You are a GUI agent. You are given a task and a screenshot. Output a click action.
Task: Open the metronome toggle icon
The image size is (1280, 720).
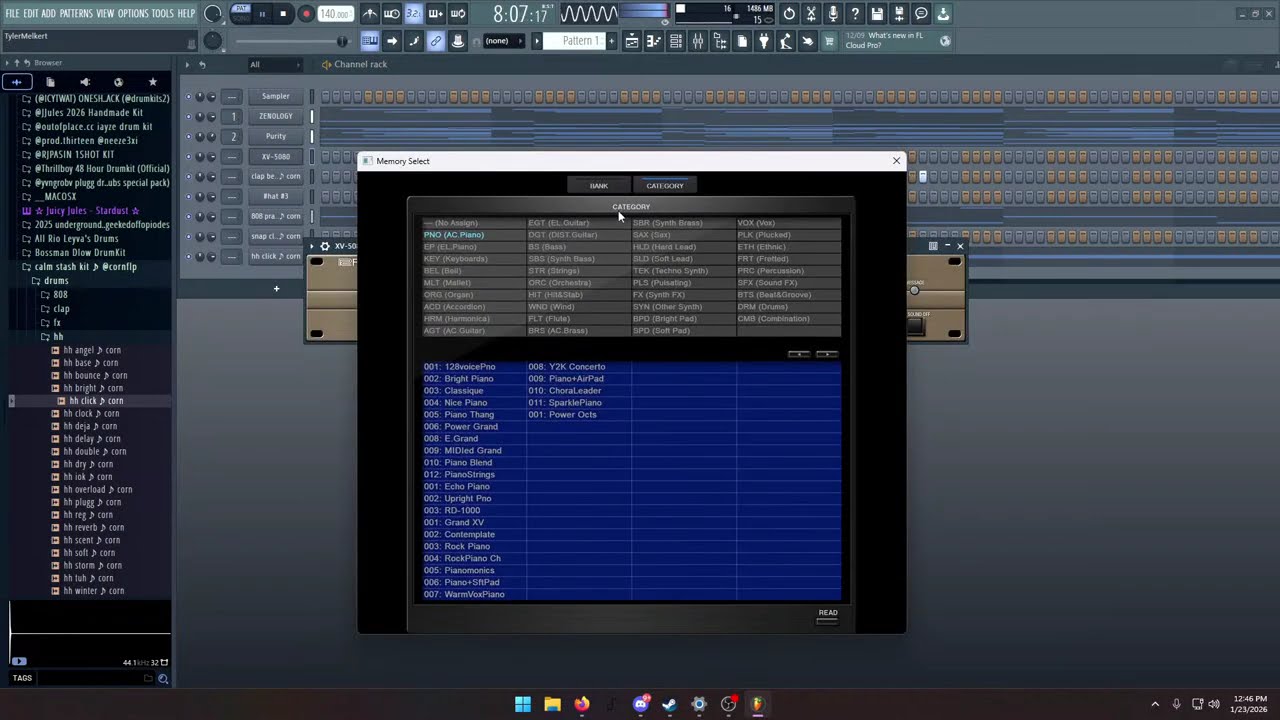(x=370, y=14)
